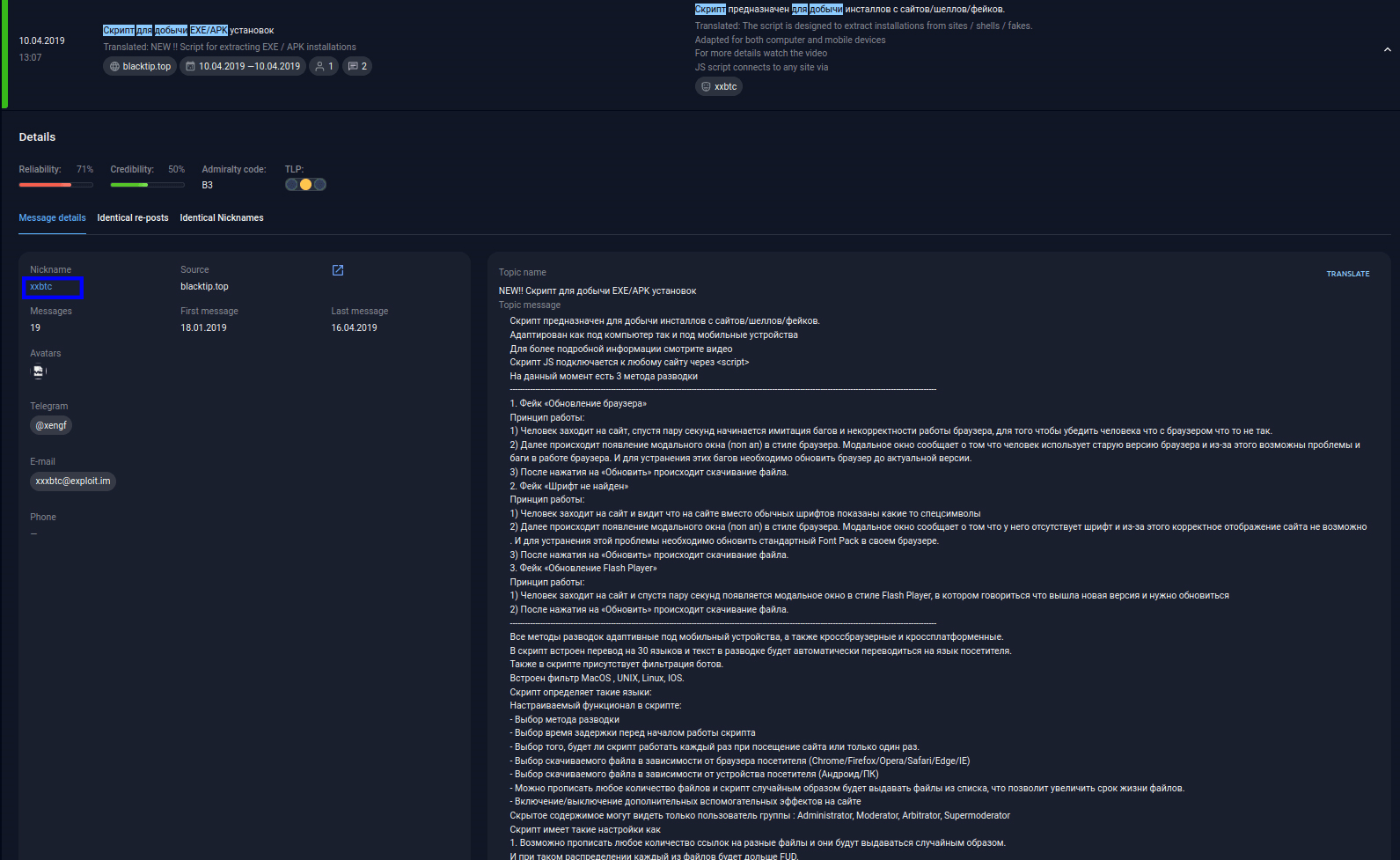Screen dimensions: 1400x860
Task: Click the line 1. Фейк «Обновление браузера»
Action: [x=578, y=403]
